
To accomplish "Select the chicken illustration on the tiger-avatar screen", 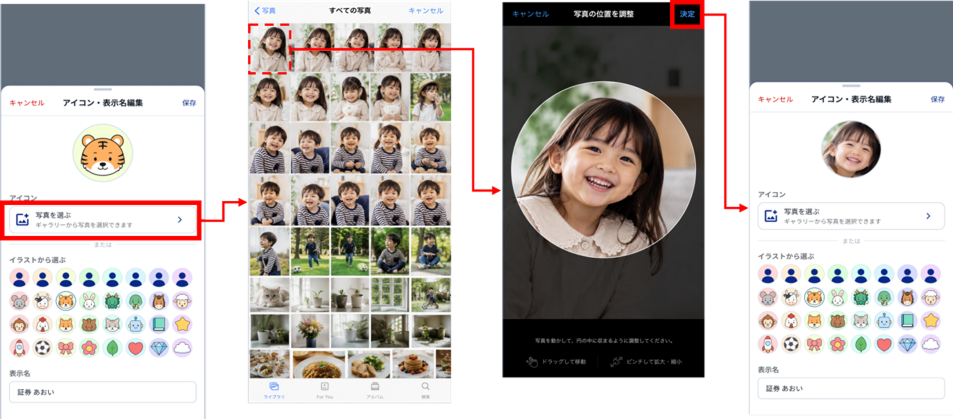I will [x=43, y=325].
